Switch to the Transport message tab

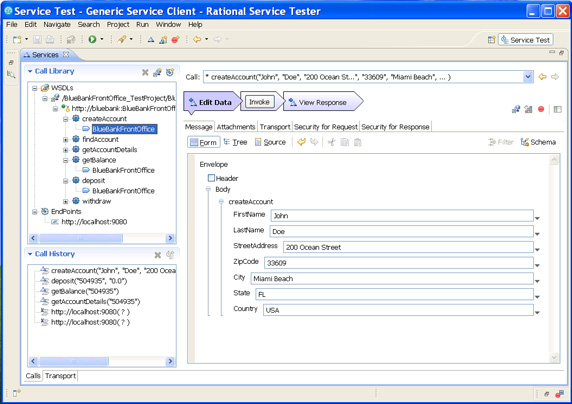click(275, 127)
